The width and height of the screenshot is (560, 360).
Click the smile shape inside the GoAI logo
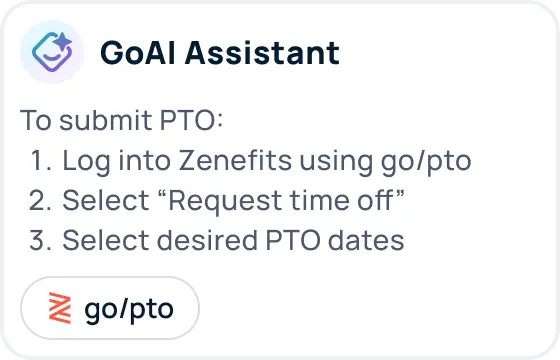click(x=52, y=56)
